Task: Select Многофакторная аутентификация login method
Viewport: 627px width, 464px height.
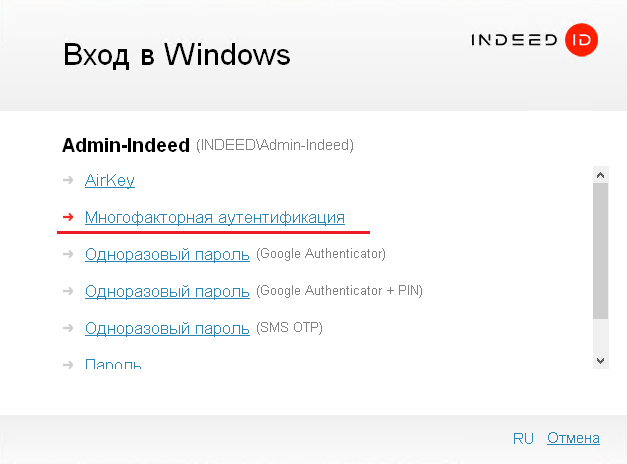Action: pos(215,217)
